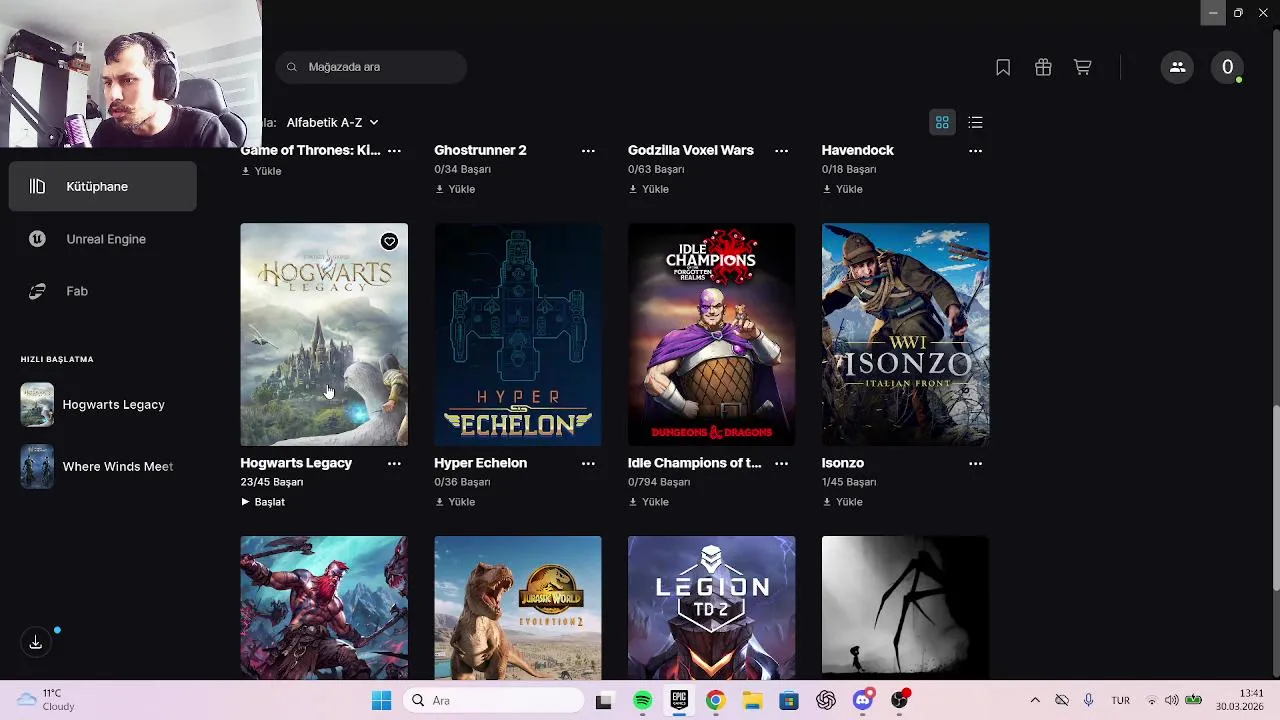Focus the Mağazada ara search field

click(x=371, y=67)
